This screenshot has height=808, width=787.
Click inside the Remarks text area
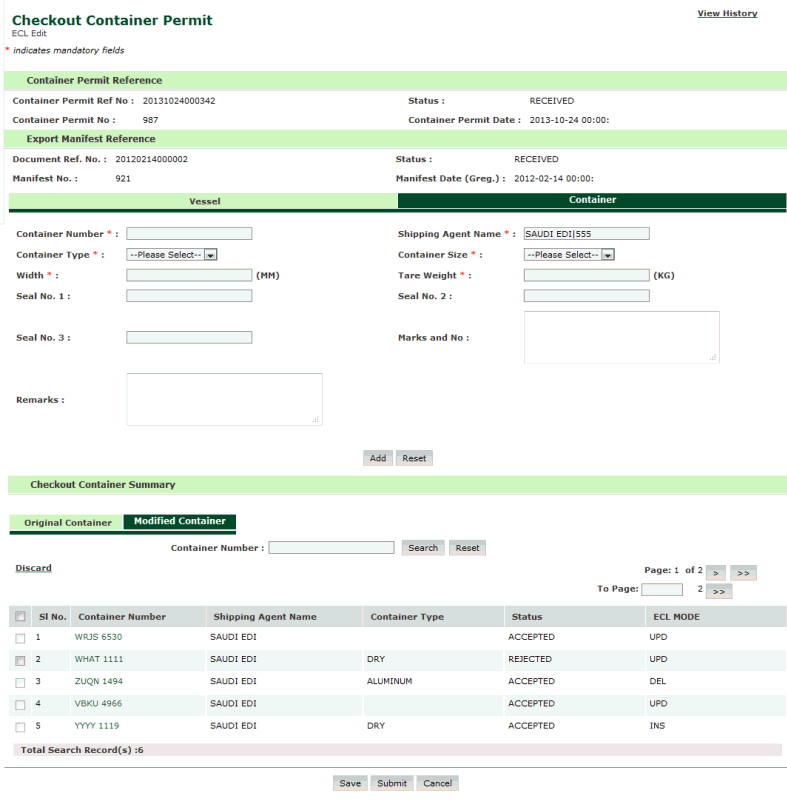(224, 399)
